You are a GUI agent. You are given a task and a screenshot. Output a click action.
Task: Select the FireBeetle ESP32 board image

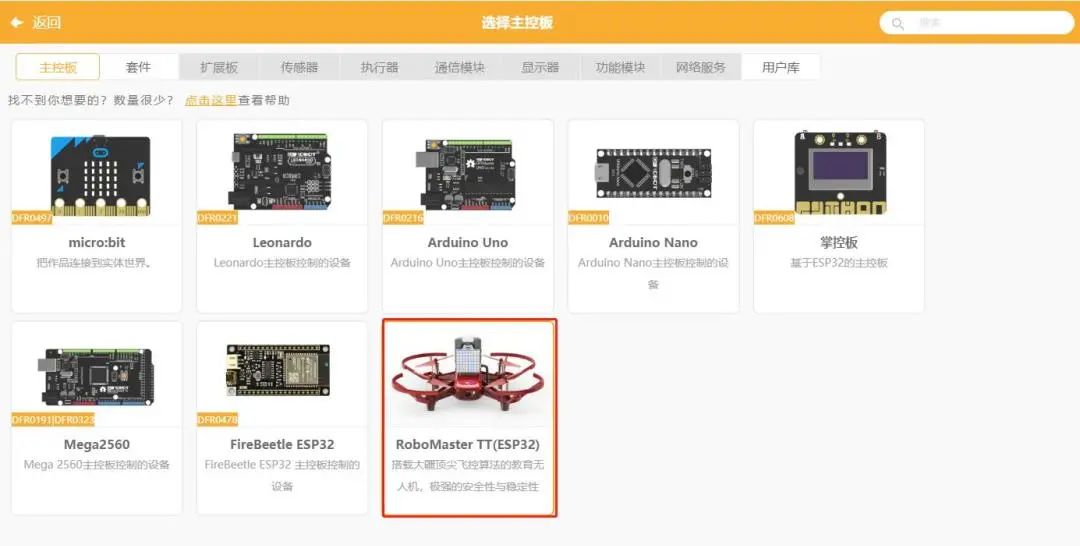(278, 370)
